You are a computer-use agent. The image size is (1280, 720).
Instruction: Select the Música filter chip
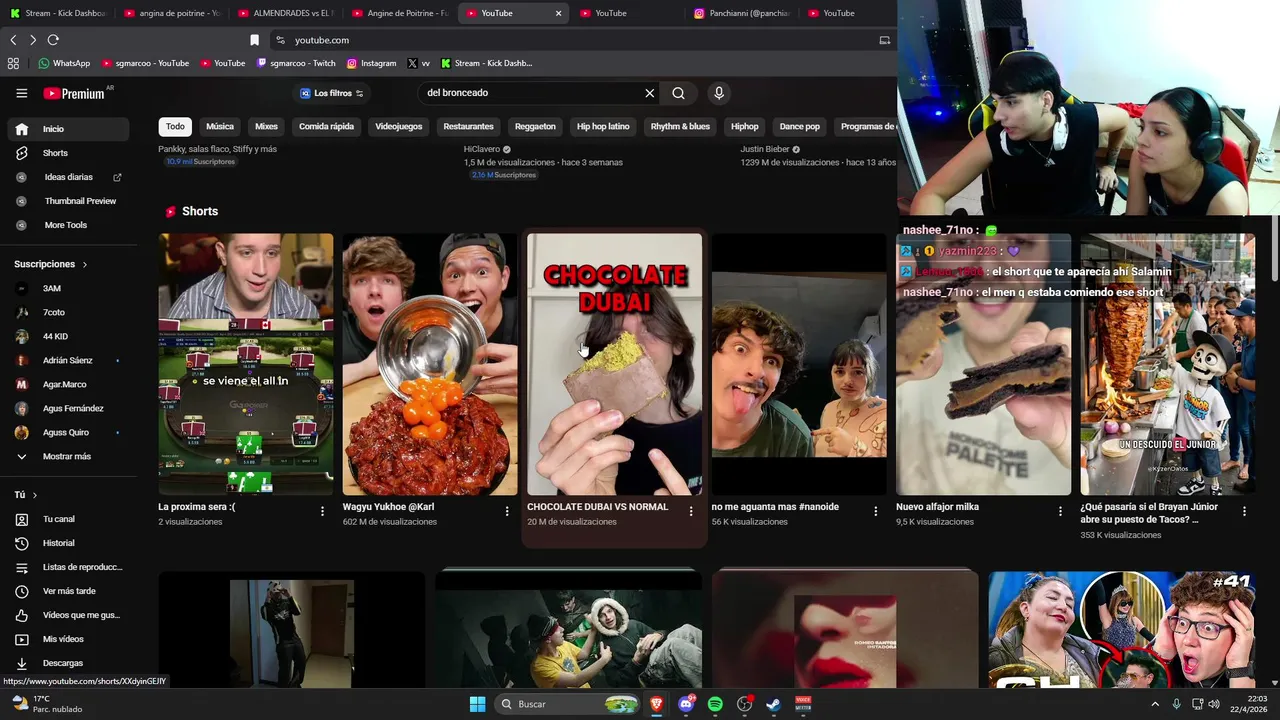220,126
